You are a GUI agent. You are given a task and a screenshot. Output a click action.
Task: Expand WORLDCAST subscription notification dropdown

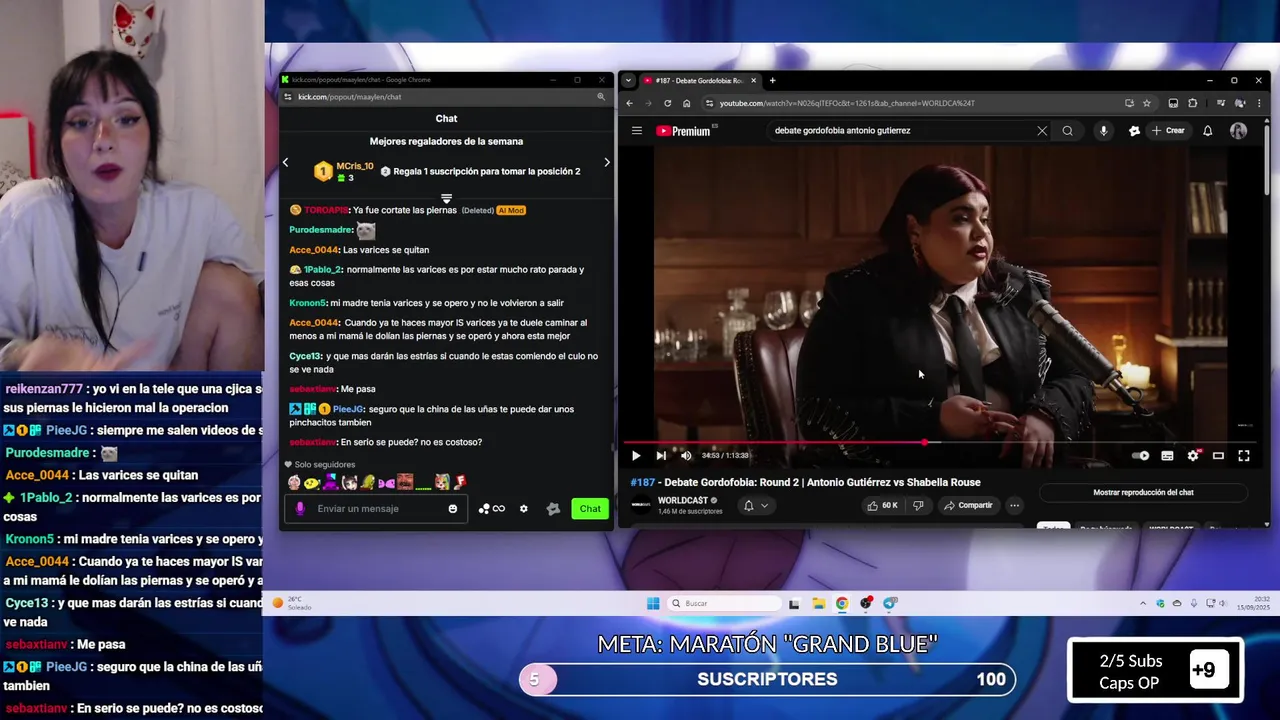pyautogui.click(x=755, y=506)
